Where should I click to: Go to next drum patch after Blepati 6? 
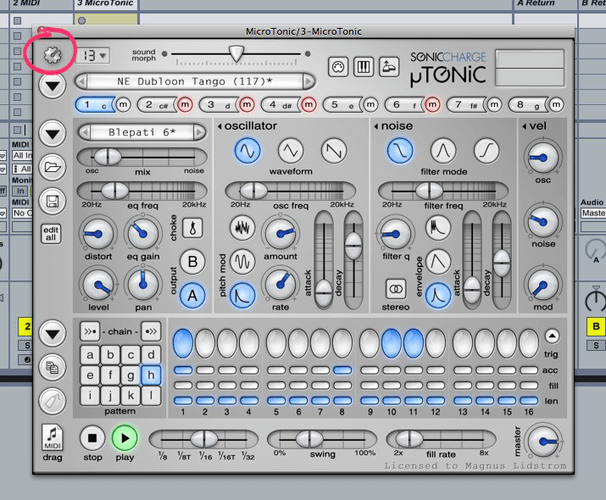pyautogui.click(x=199, y=133)
